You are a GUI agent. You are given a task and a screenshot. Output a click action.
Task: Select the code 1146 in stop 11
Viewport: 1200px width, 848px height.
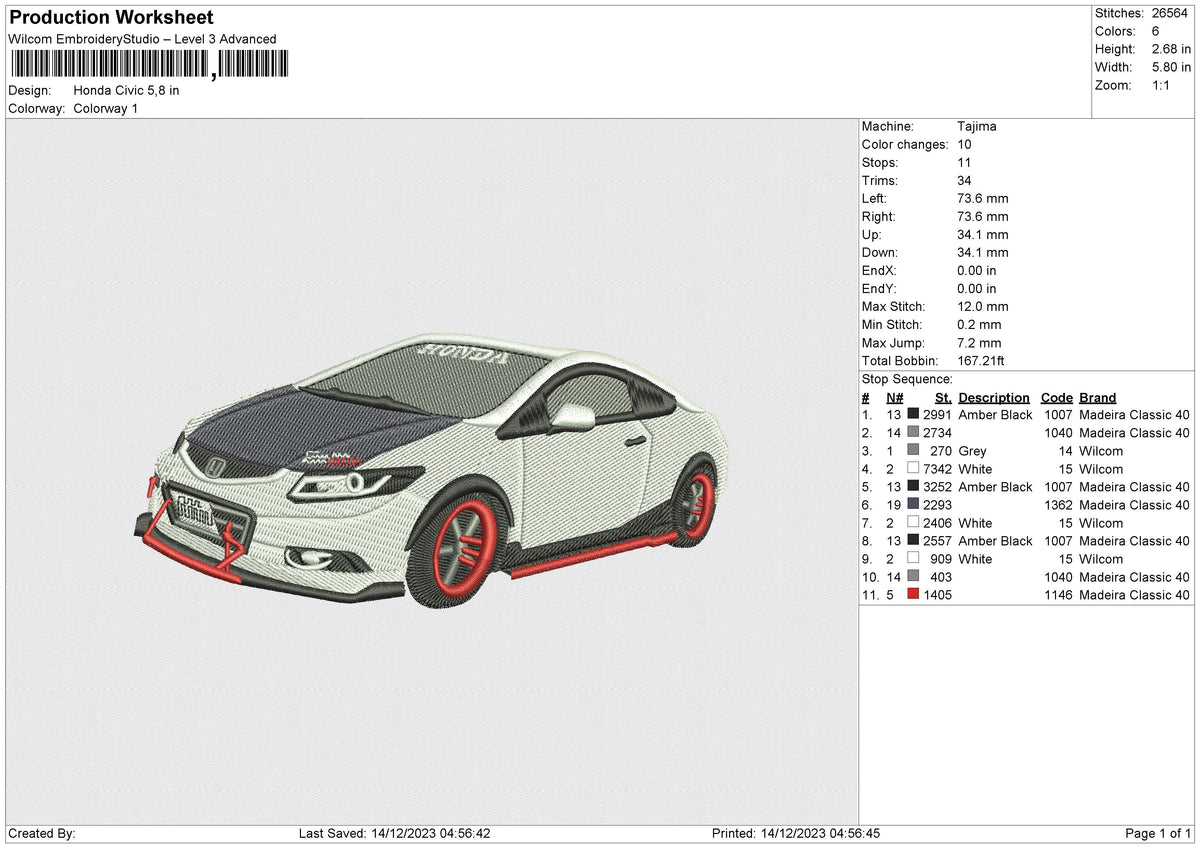point(1058,595)
